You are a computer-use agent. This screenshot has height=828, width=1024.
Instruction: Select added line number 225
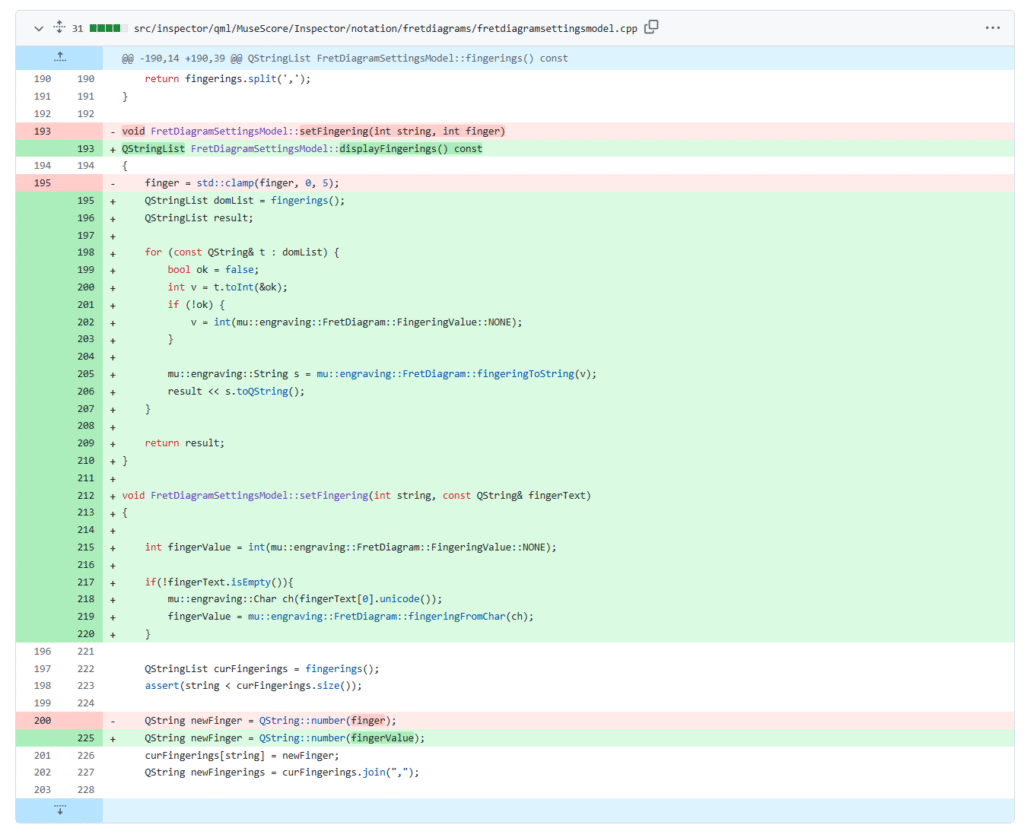(x=85, y=738)
